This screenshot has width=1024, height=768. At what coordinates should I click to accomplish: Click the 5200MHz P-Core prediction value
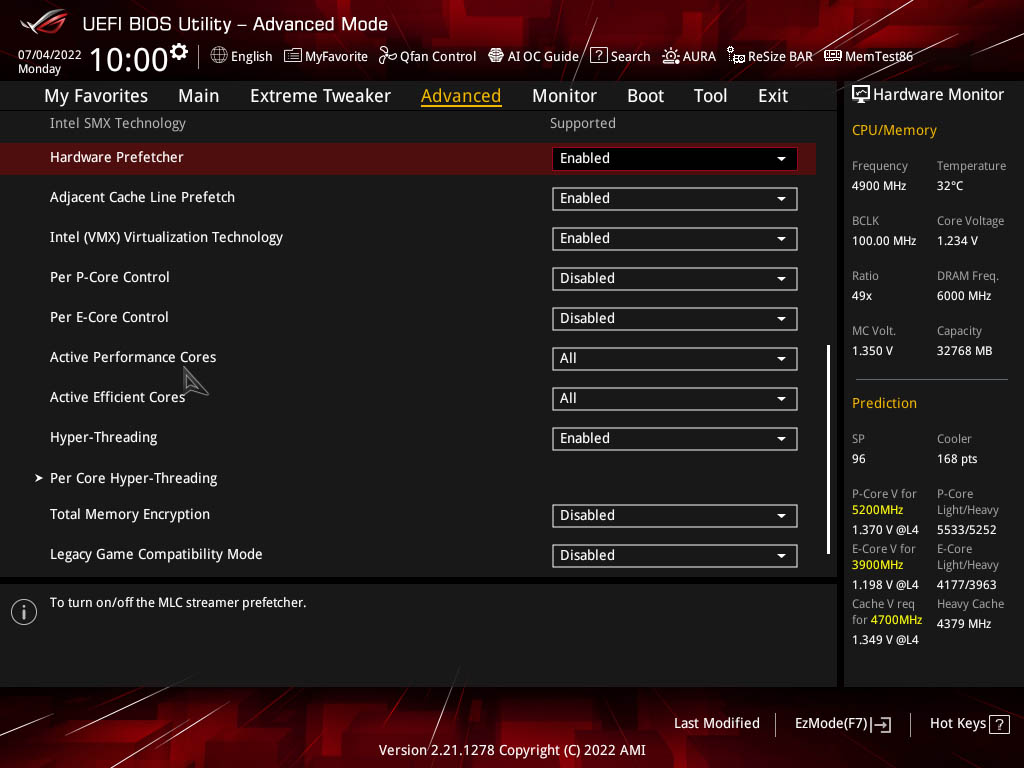click(877, 510)
